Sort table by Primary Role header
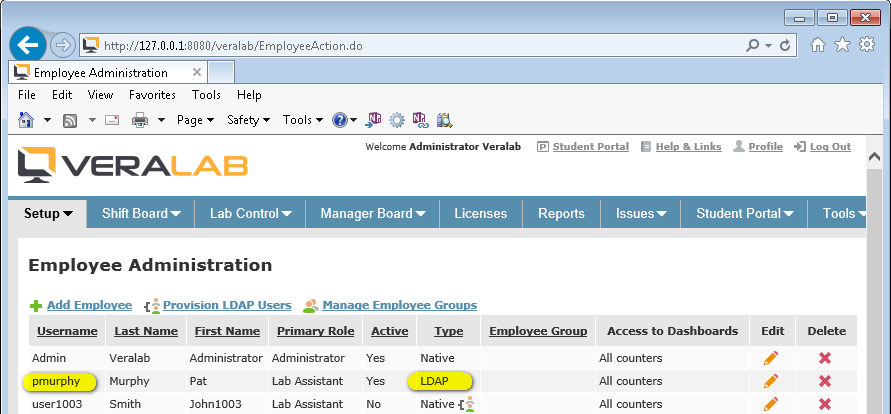 point(315,331)
